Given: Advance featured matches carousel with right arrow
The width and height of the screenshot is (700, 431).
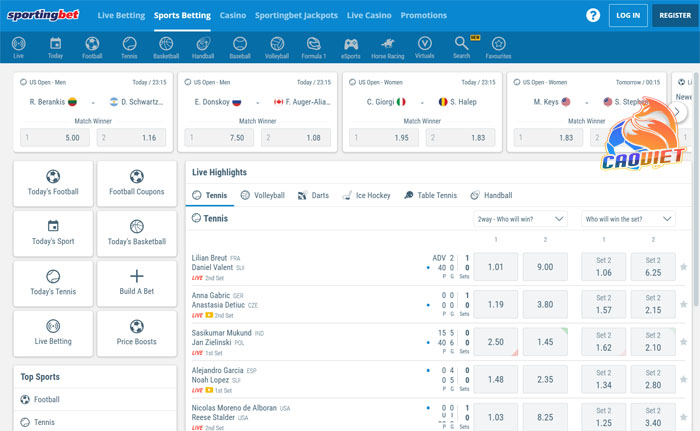Looking at the screenshot, I should 677,112.
